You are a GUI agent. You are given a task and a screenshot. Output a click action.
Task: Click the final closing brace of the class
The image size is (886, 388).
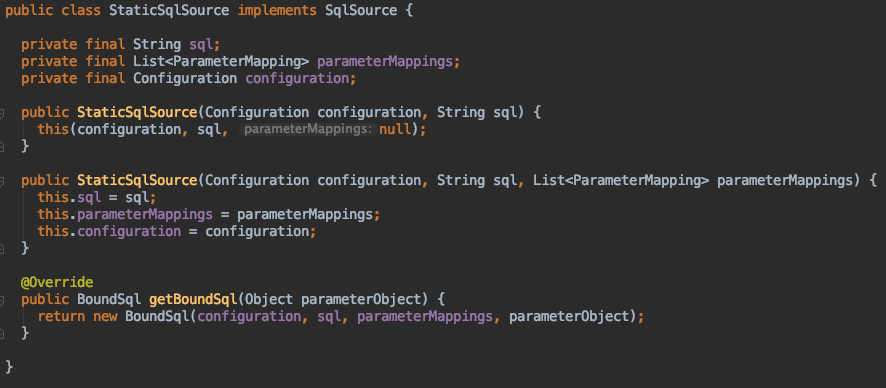(x=8, y=367)
